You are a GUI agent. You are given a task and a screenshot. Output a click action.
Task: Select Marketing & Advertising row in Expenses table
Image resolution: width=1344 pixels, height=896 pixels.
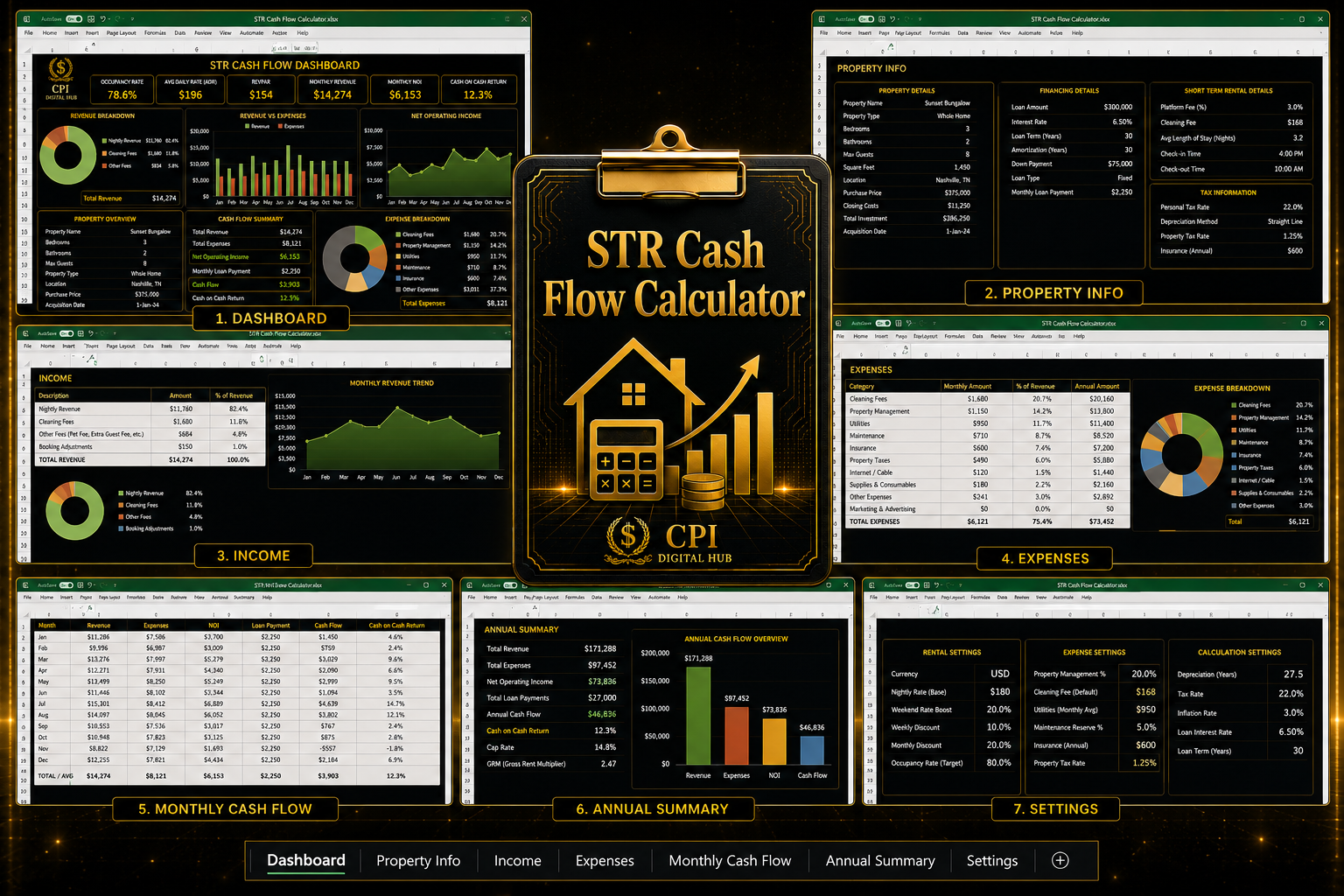pyautogui.click(x=988, y=508)
